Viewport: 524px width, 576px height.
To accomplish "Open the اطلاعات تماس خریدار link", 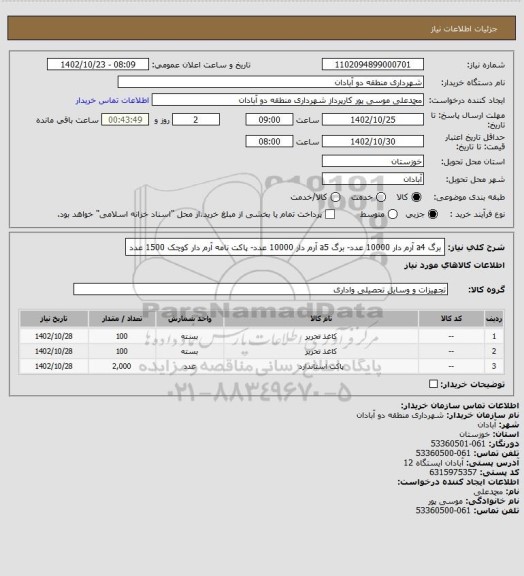I will [x=112, y=100].
